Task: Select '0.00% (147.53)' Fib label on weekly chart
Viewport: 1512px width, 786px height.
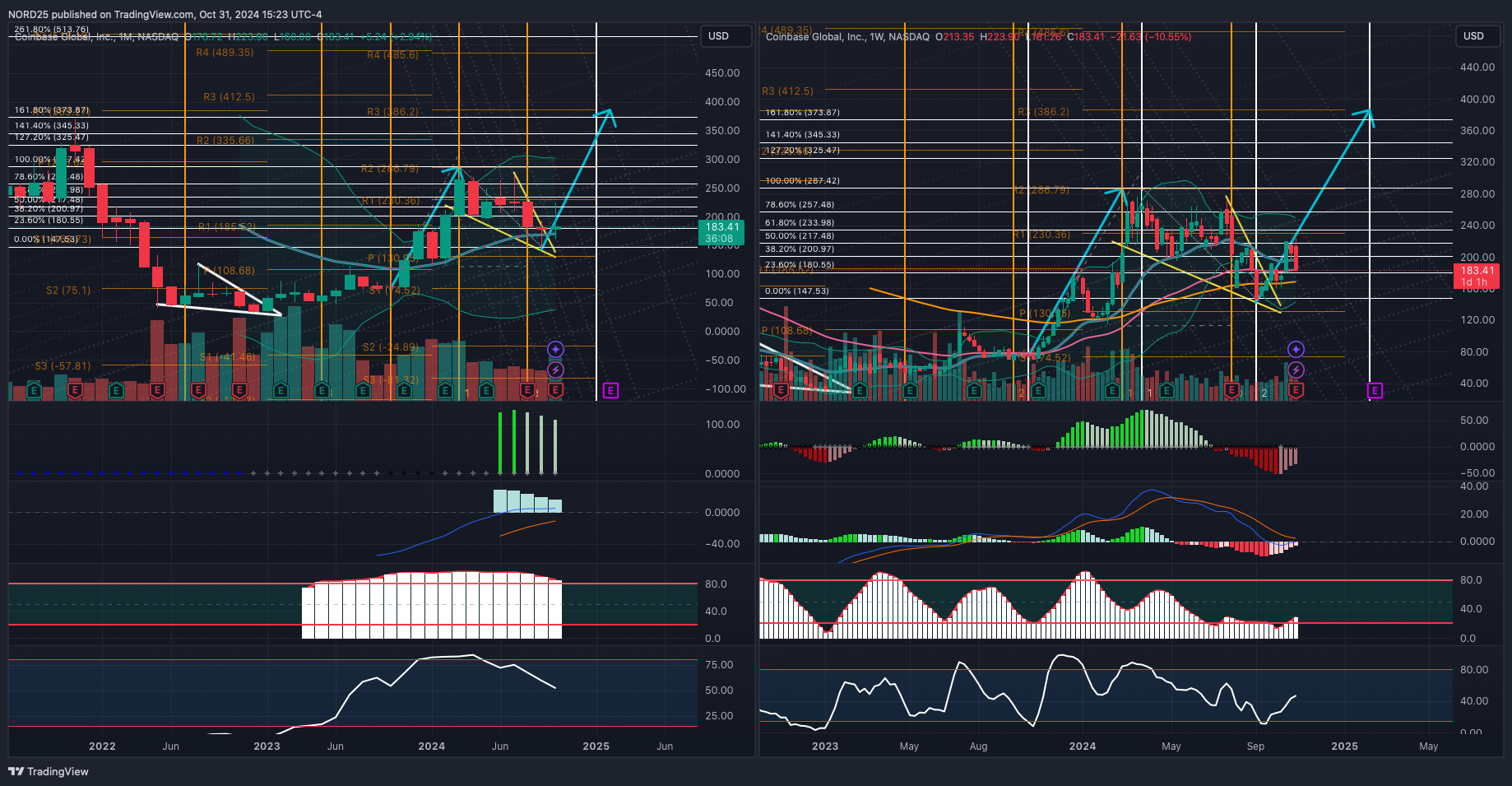Action: click(x=797, y=291)
